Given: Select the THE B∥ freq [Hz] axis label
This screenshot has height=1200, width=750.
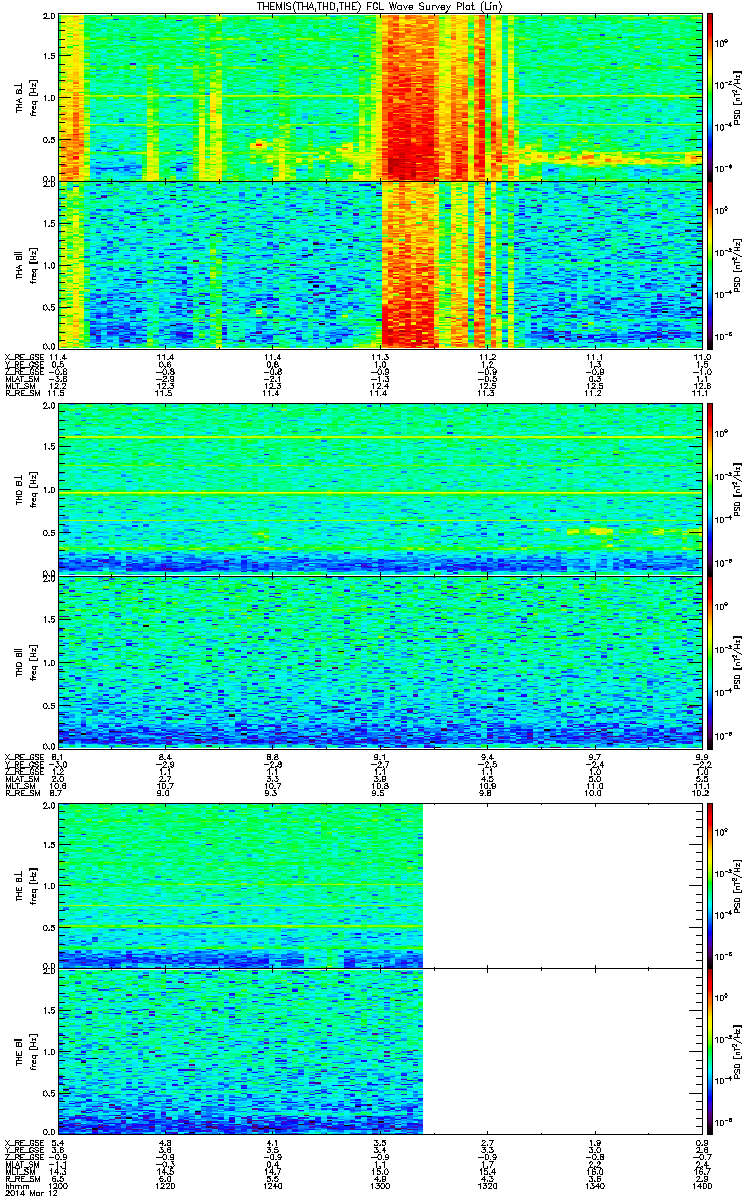Looking at the screenshot, I should 25,1052.
